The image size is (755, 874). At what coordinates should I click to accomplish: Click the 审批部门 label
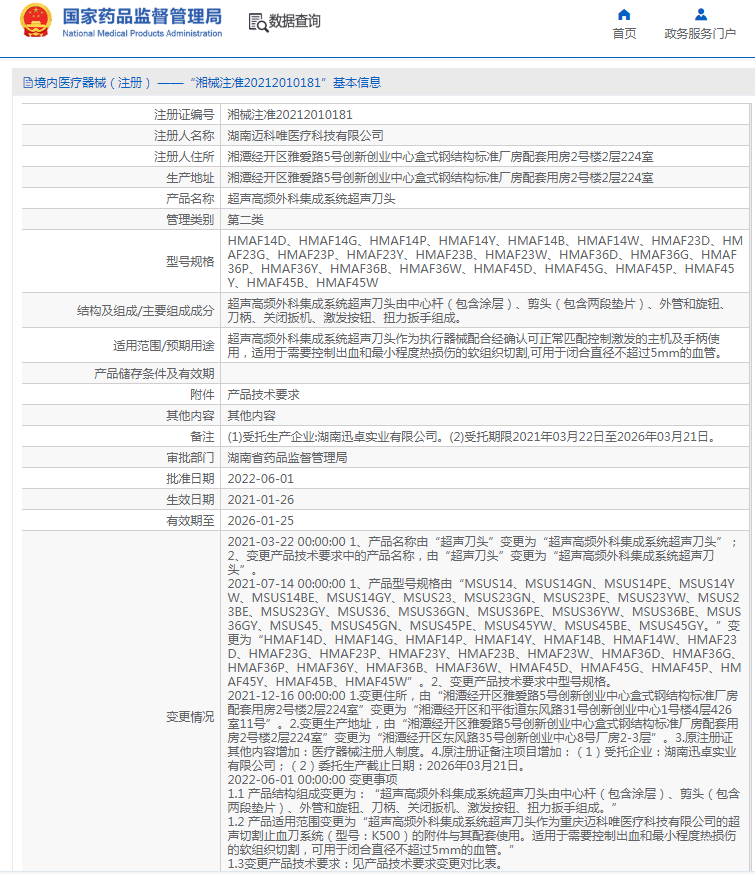190,458
